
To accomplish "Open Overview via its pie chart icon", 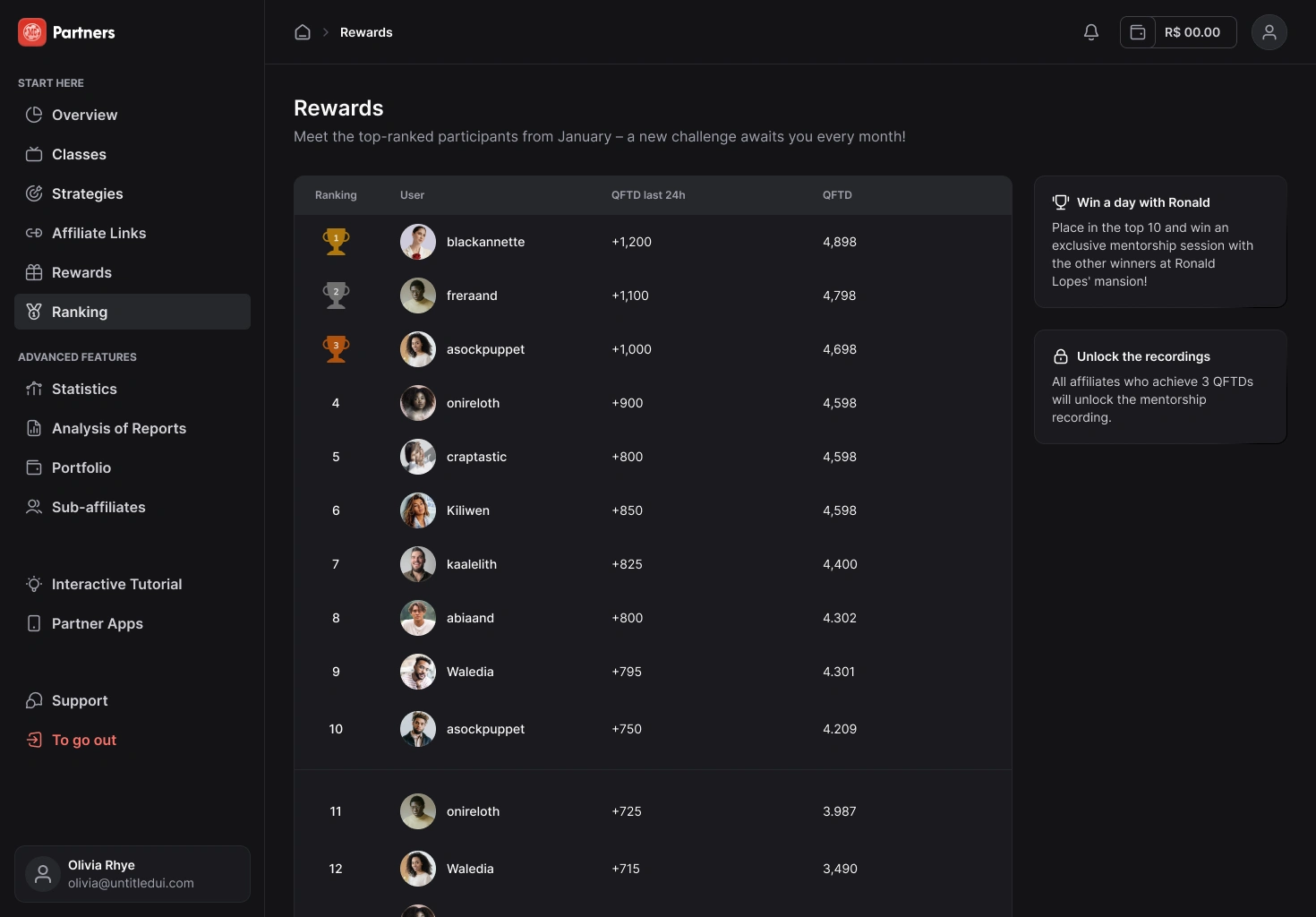I will (x=34, y=115).
